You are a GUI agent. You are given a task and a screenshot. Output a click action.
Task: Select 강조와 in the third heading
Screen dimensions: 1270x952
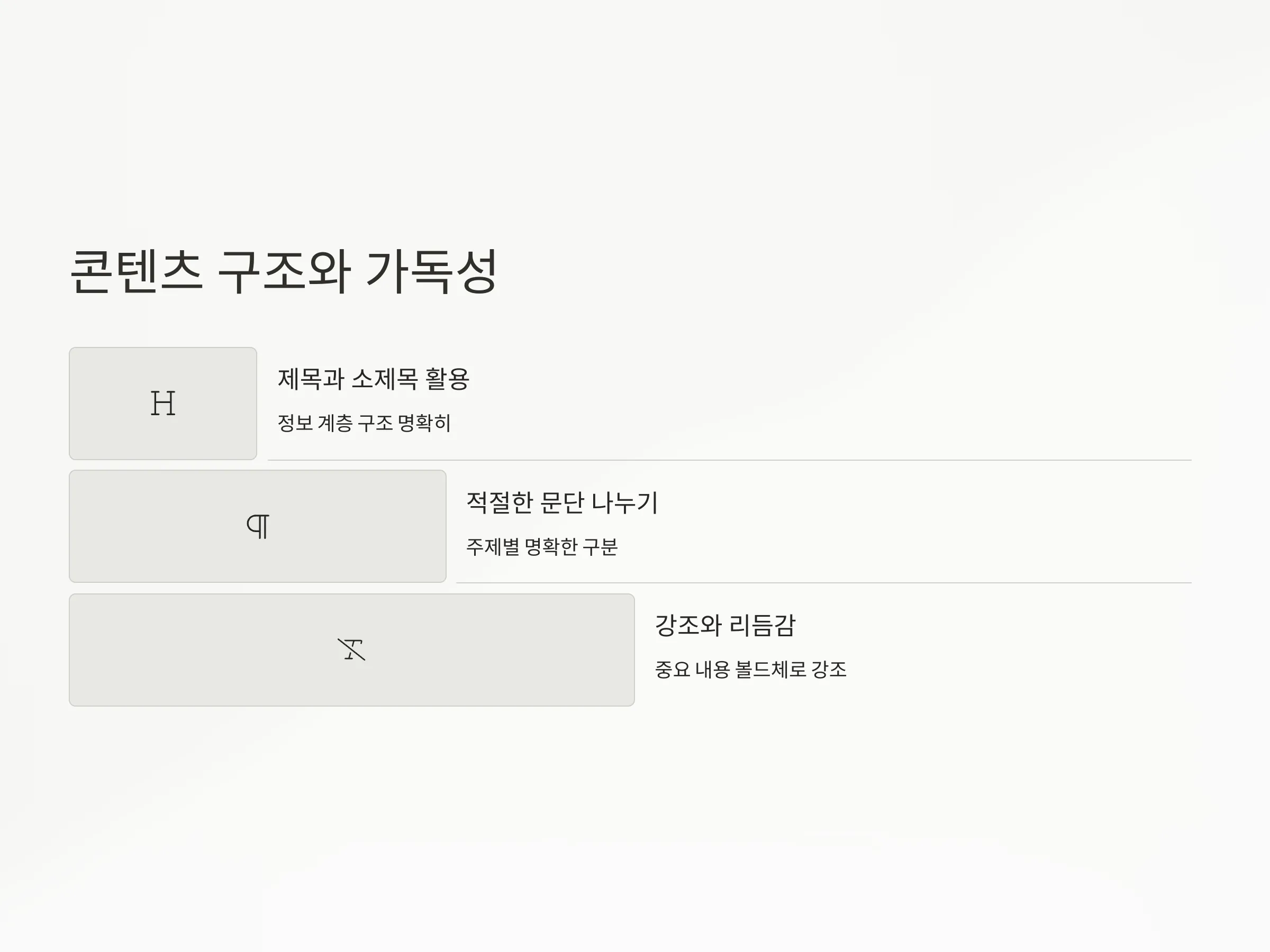[x=688, y=626]
